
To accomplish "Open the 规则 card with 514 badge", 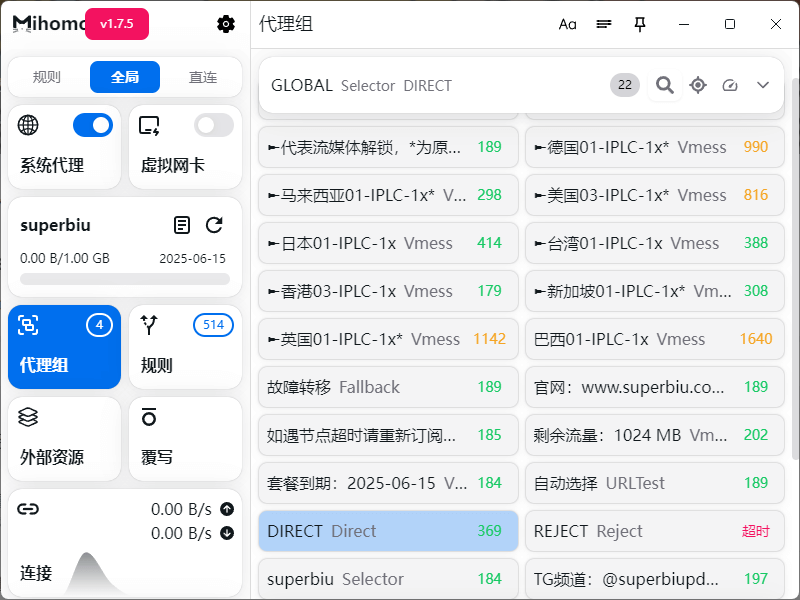I will click(185, 346).
